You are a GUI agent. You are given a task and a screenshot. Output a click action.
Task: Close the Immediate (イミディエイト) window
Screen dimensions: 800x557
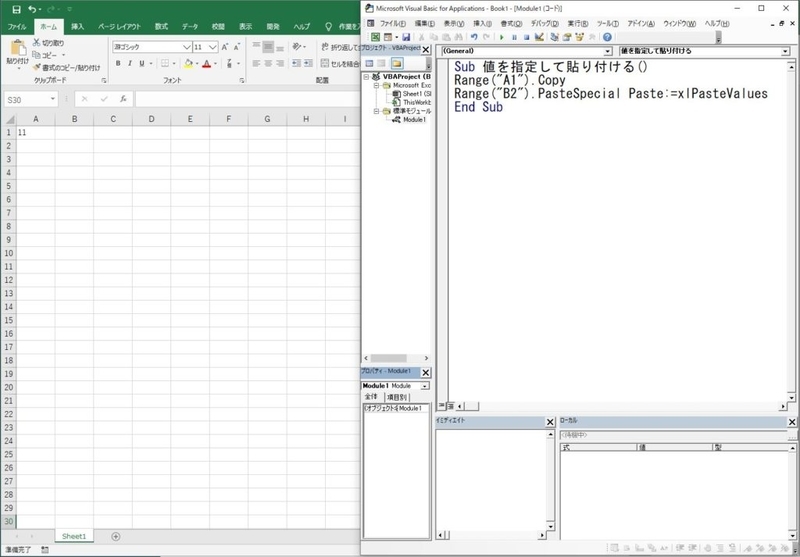click(x=550, y=422)
